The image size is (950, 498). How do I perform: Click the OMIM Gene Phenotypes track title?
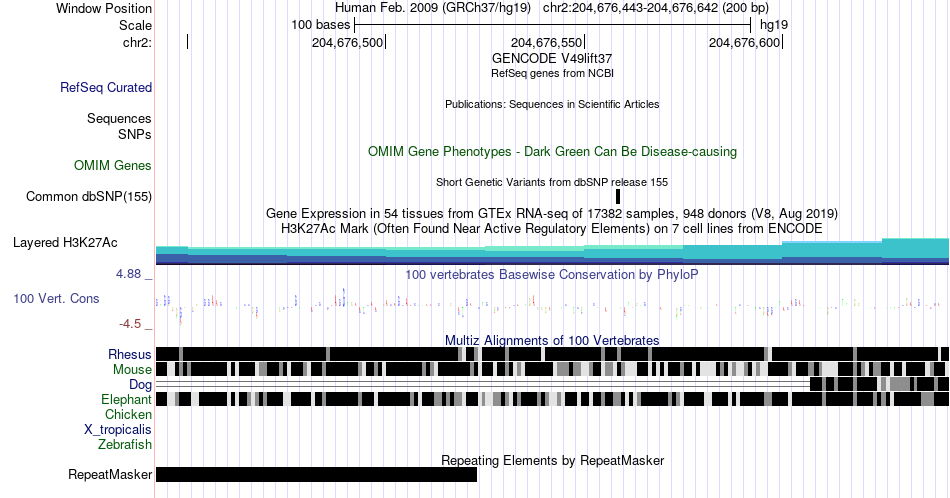click(552, 151)
